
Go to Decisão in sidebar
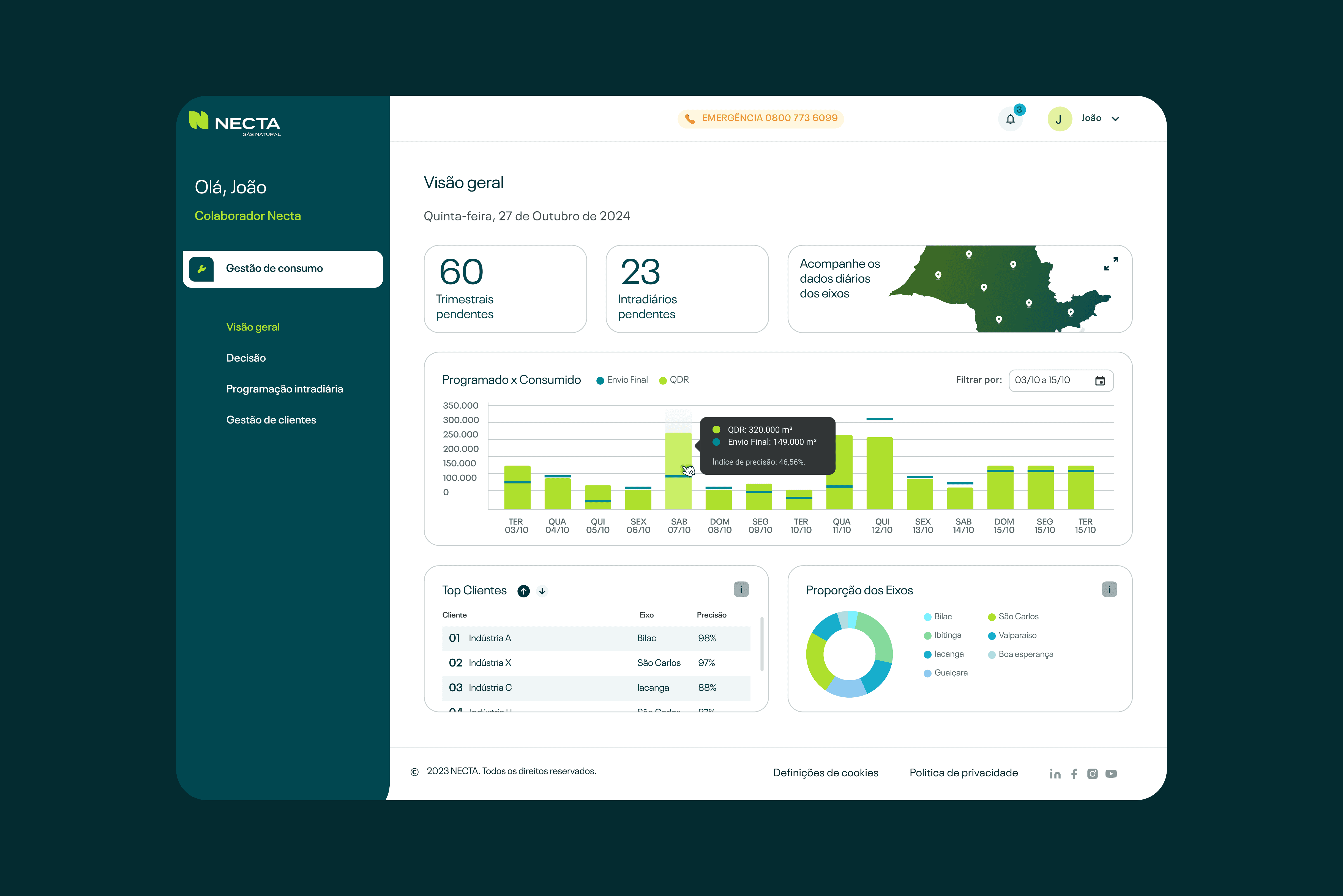tap(246, 358)
